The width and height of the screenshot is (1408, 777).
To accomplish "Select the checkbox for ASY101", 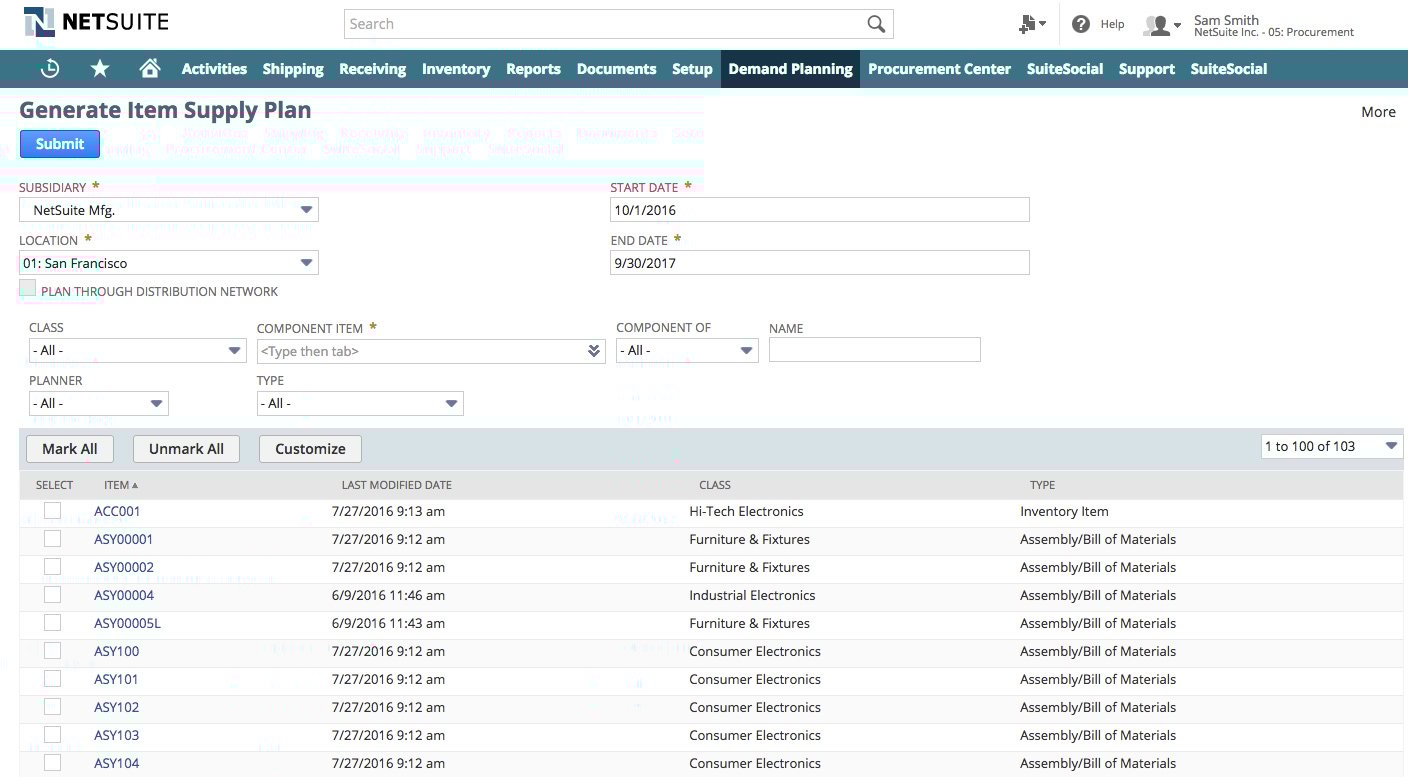I will [x=52, y=679].
